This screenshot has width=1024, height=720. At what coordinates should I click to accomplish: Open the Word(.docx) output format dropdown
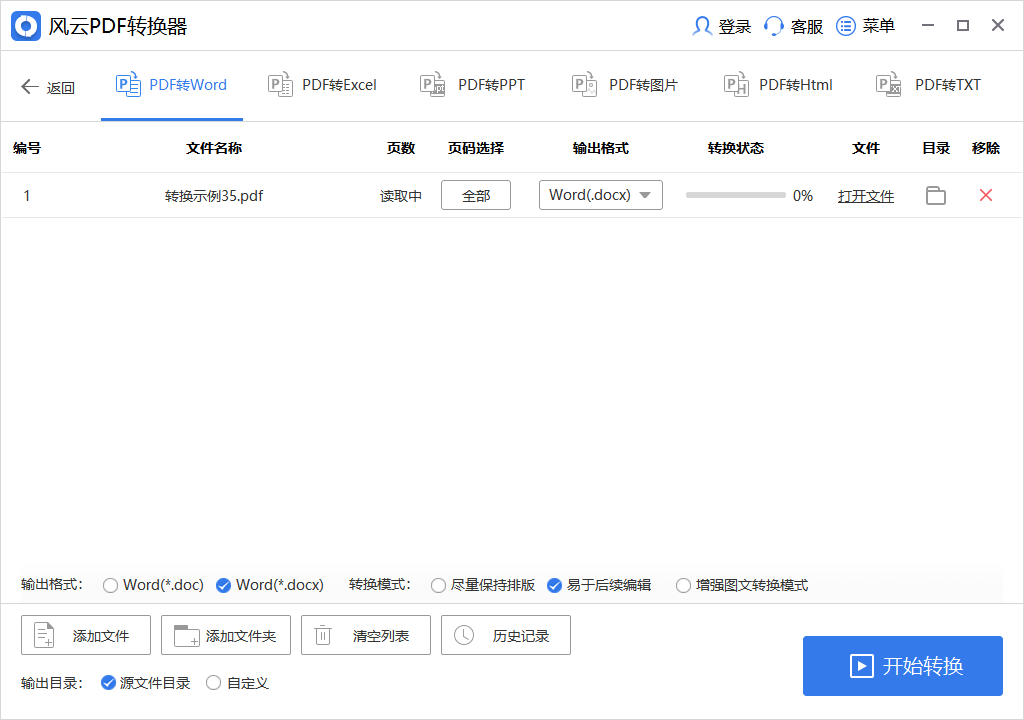point(600,195)
